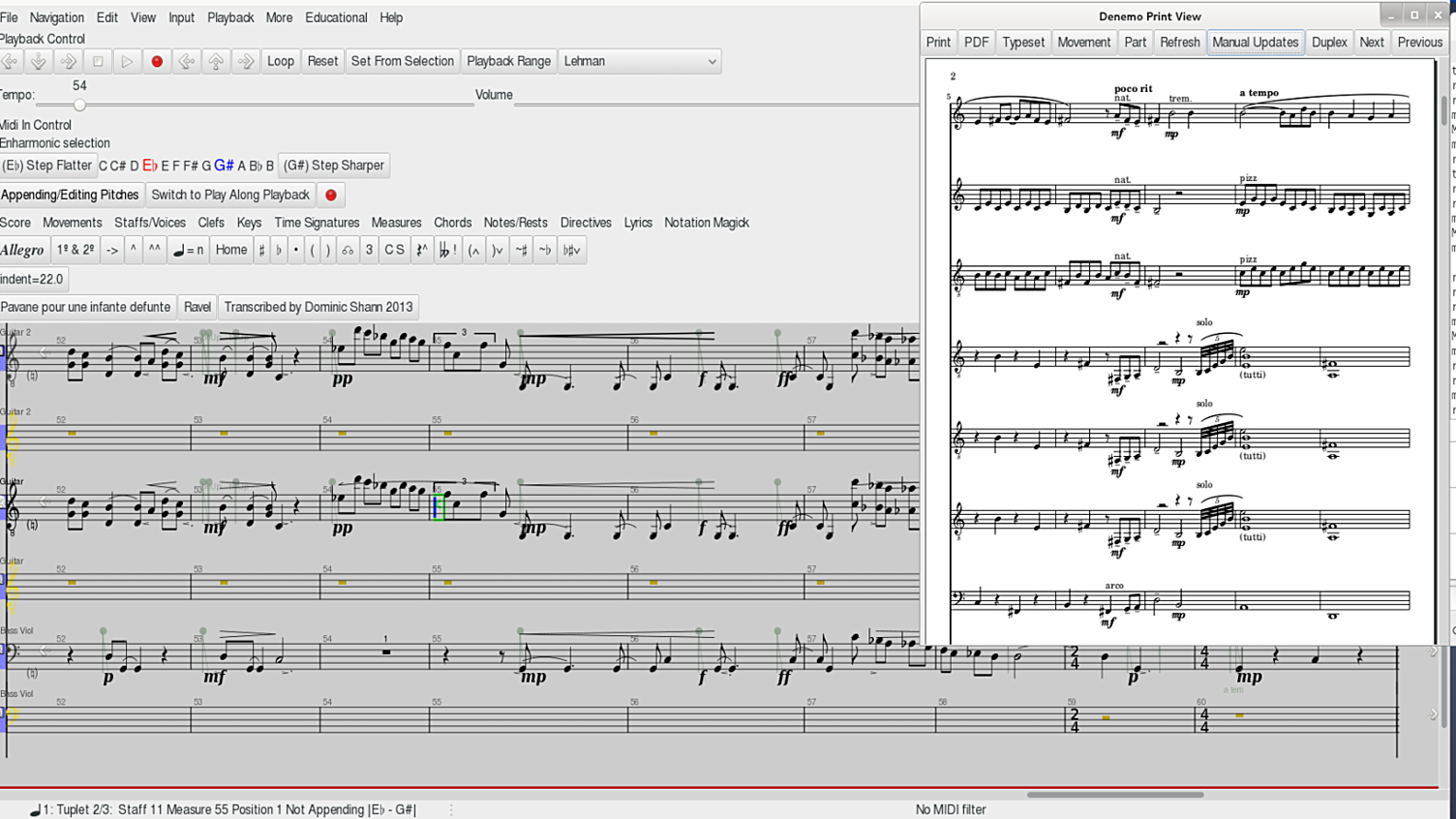This screenshot has width=1456, height=819.
Task: Toggle Loop playback
Action: coord(281,61)
